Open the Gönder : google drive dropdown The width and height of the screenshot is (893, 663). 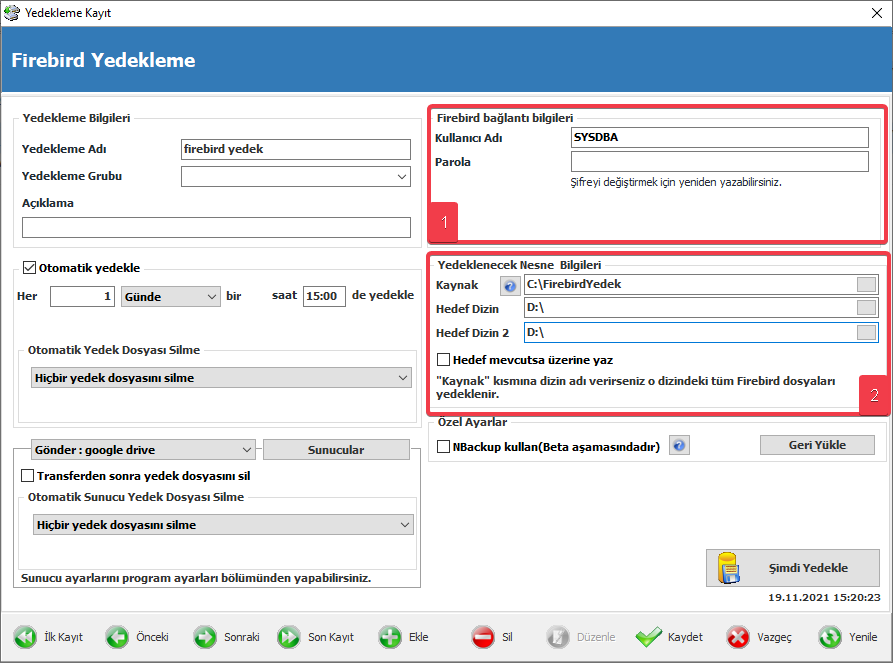(x=143, y=450)
